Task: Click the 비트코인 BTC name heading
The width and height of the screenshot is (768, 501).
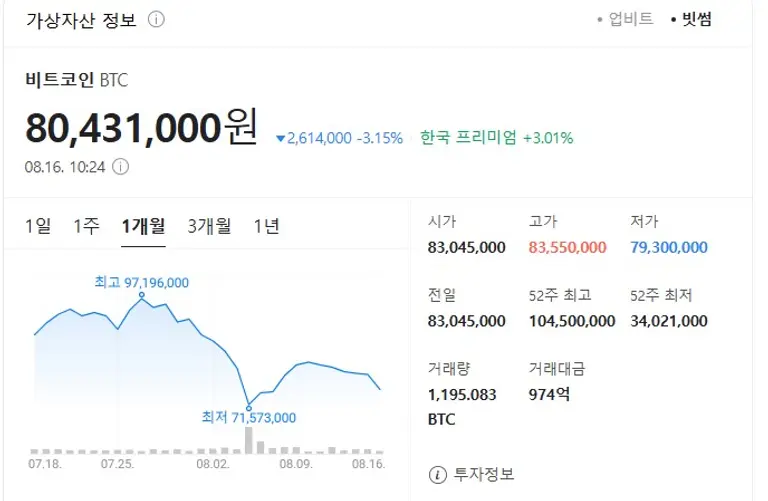Action: pyautogui.click(x=76, y=80)
